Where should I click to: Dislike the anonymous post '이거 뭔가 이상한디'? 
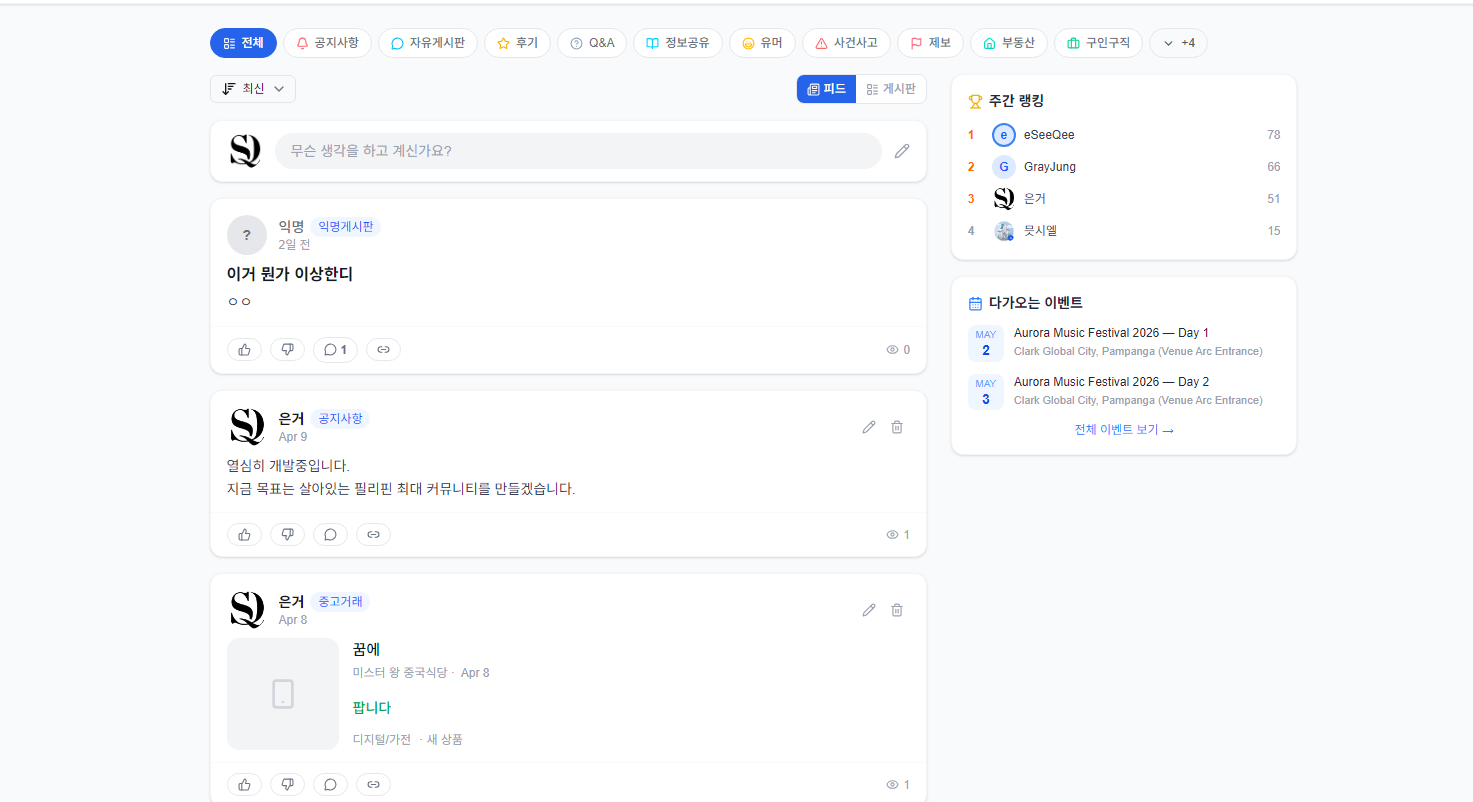coord(287,350)
